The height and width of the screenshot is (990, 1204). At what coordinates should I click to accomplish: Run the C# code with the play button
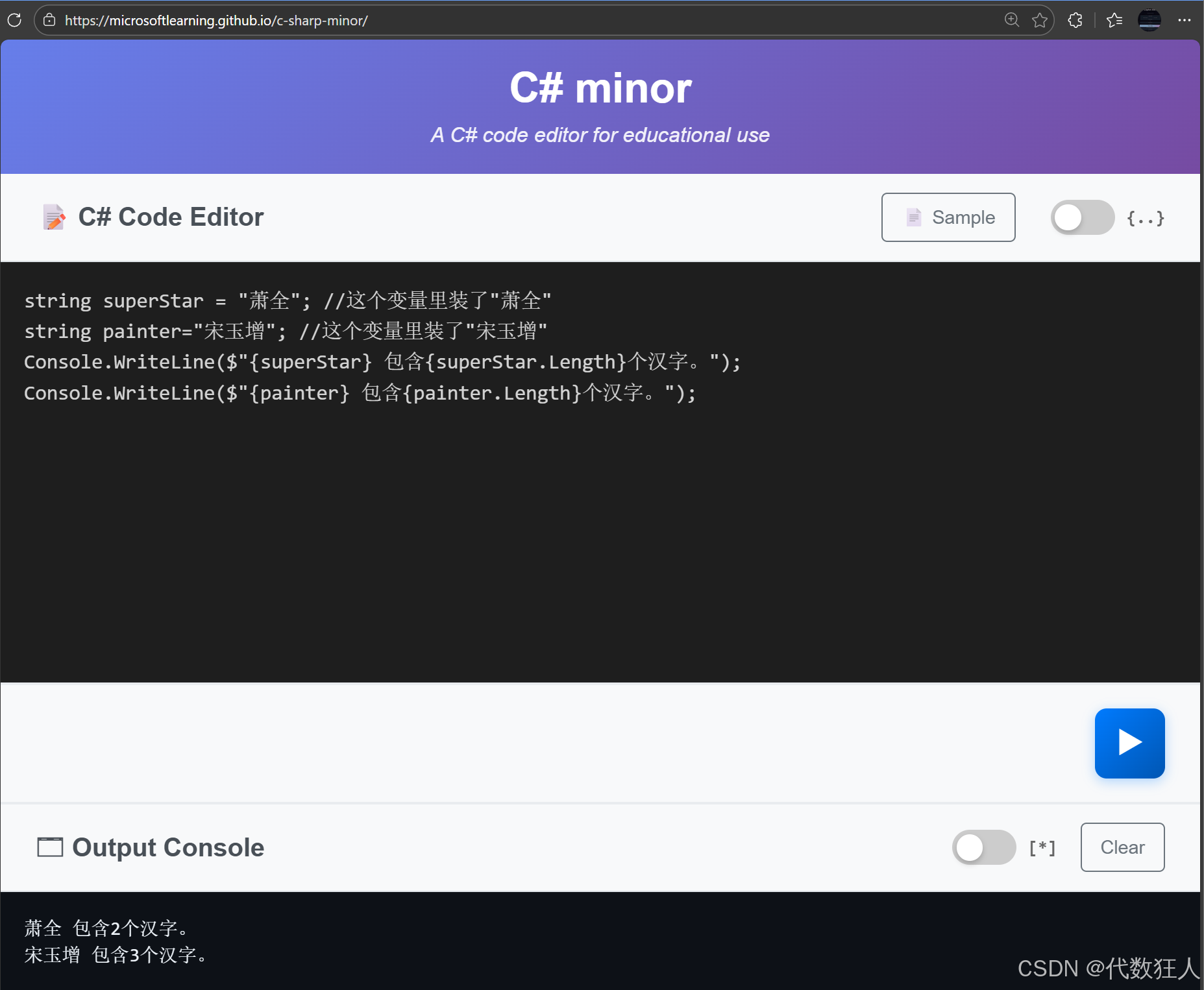click(1129, 743)
